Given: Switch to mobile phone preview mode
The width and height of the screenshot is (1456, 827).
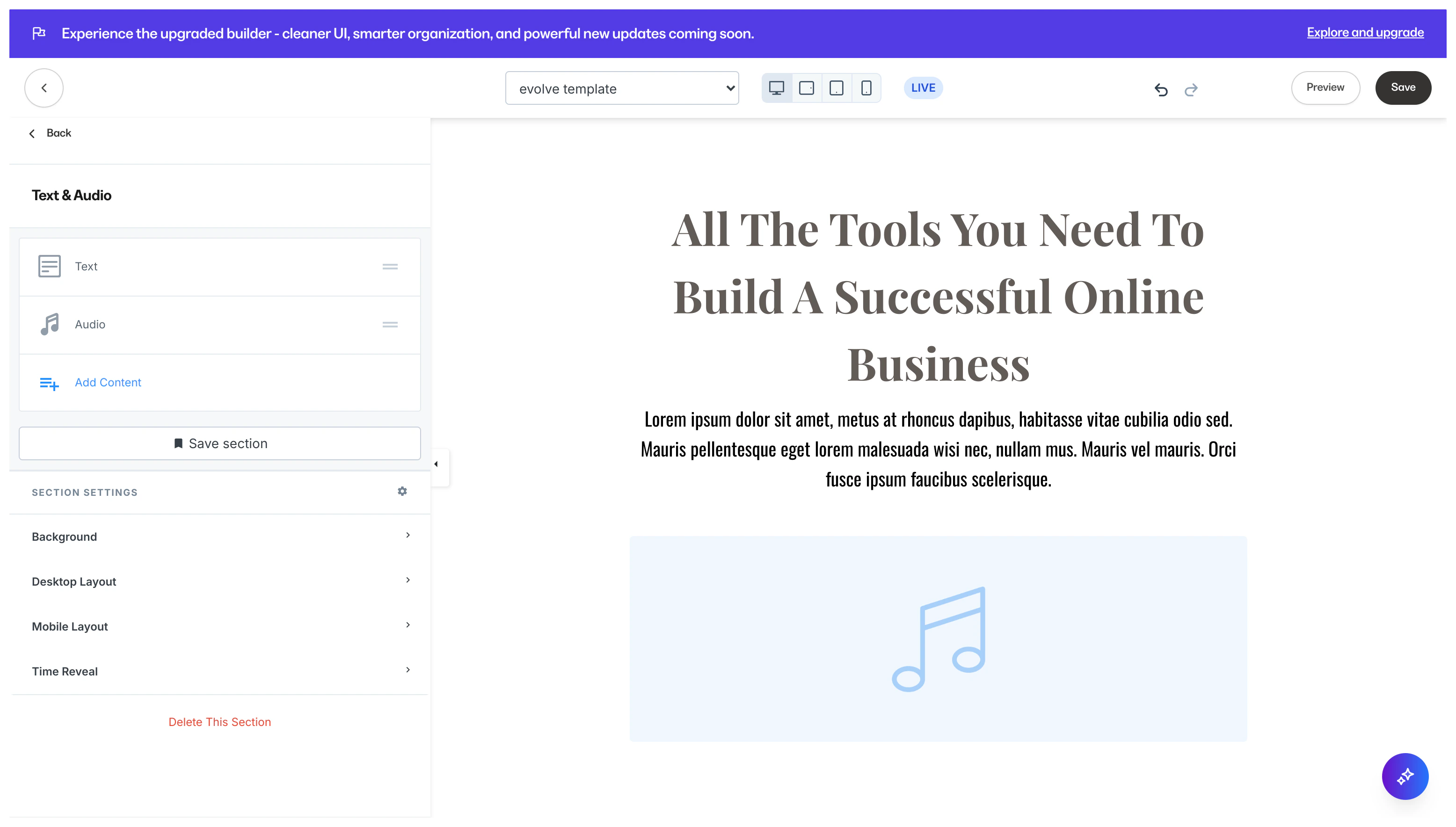Looking at the screenshot, I should (x=866, y=88).
